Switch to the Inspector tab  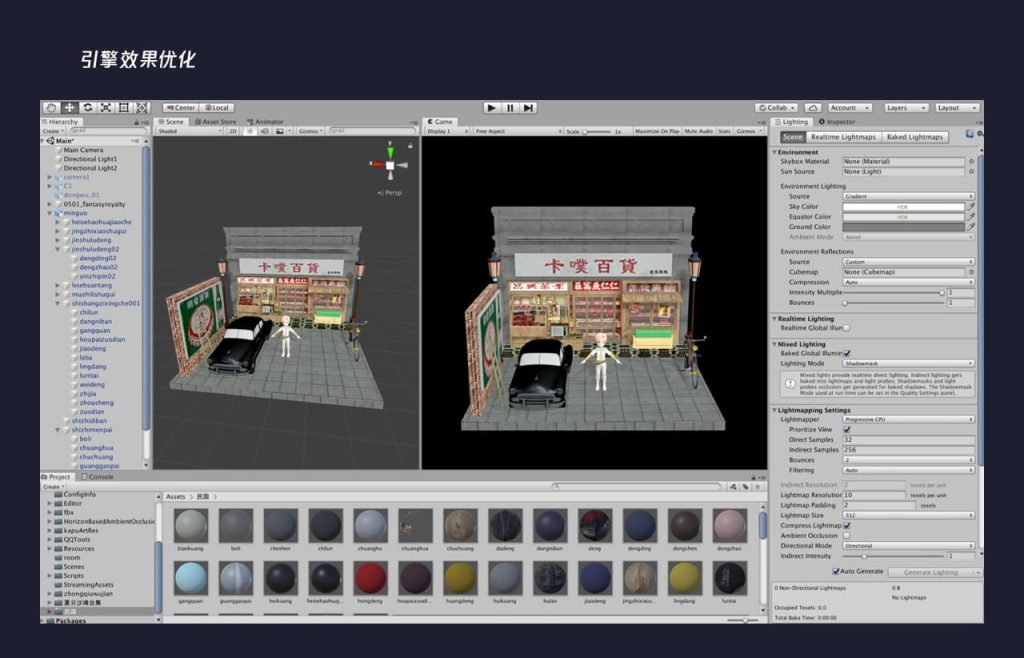point(837,122)
